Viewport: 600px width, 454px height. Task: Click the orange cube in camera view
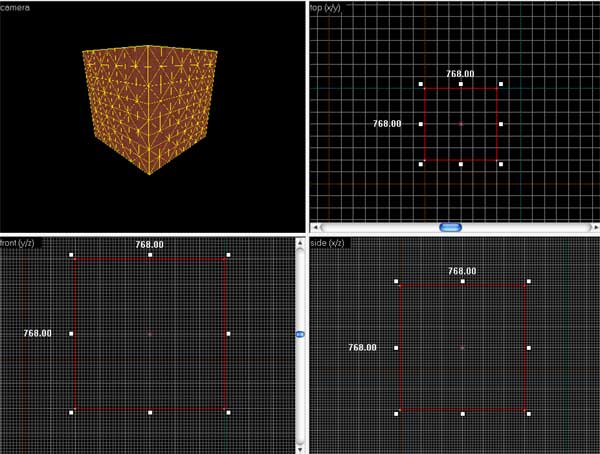pyautogui.click(x=148, y=108)
